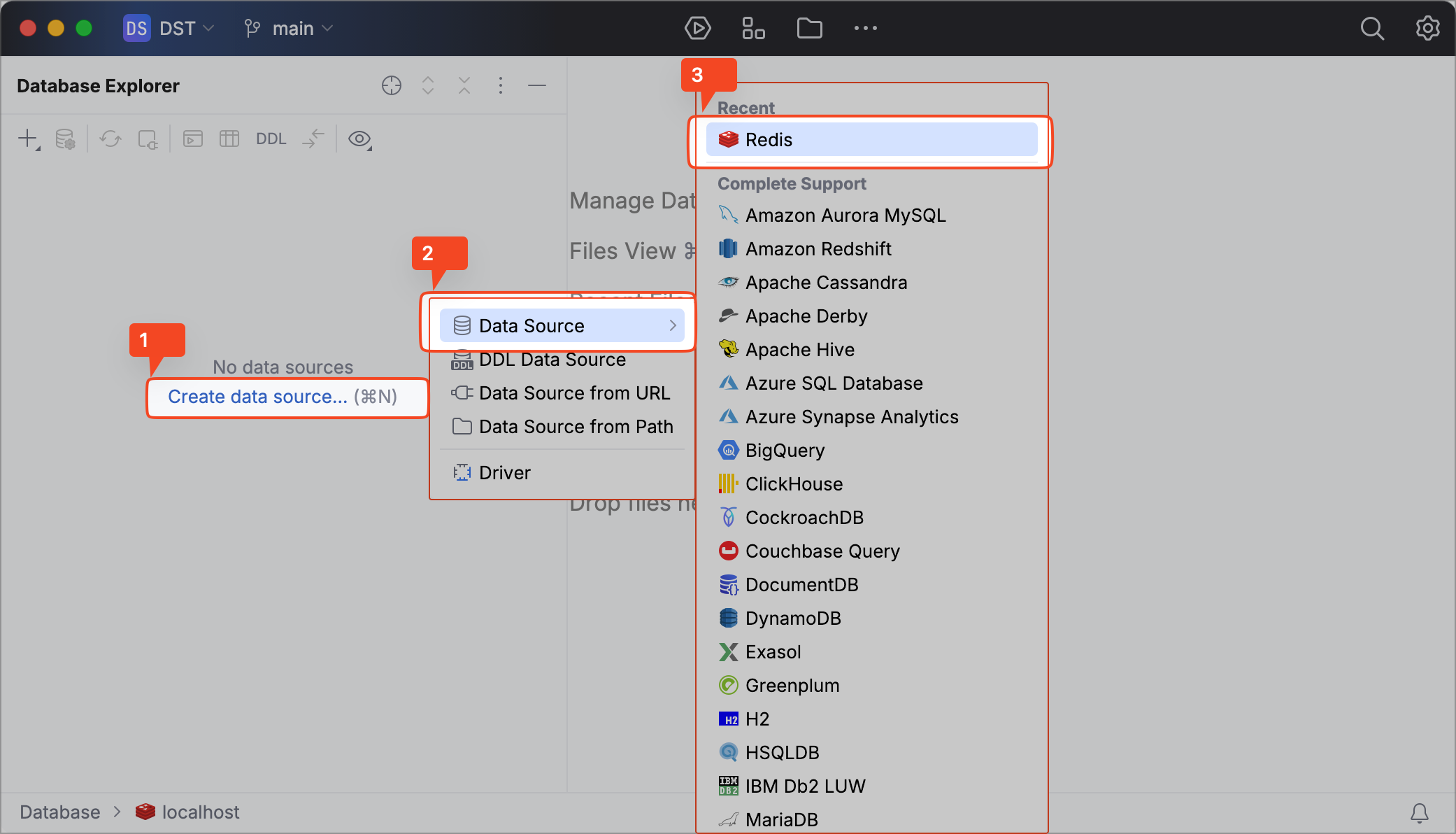Choose Azure SQL Database
The image size is (1456, 834).
(x=871, y=383)
